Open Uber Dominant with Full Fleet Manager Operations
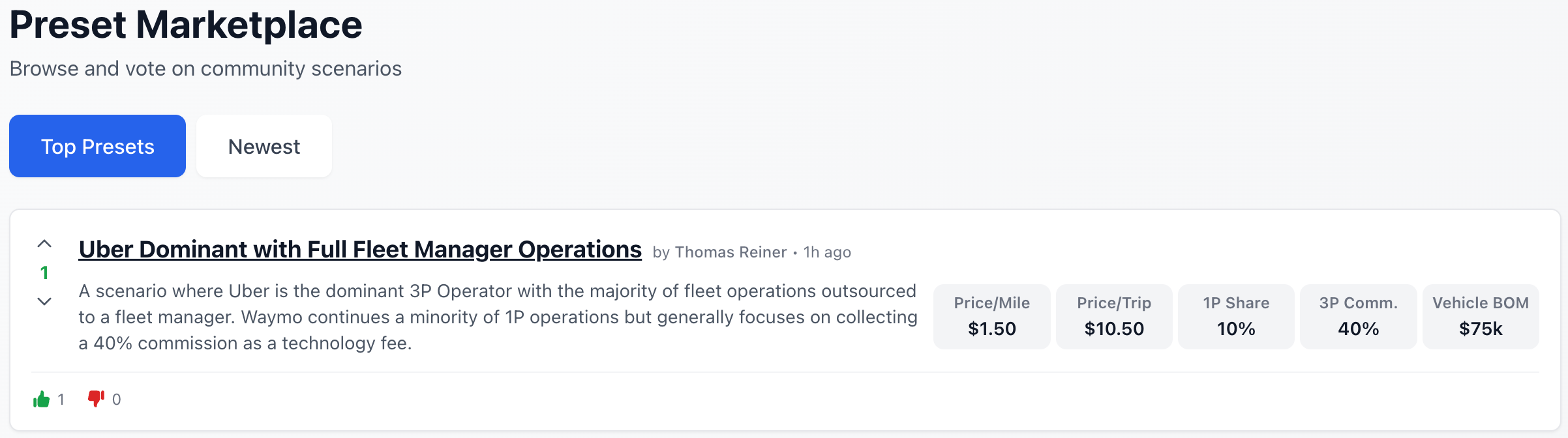Screen dimensions: 1568x438 click(x=360, y=250)
